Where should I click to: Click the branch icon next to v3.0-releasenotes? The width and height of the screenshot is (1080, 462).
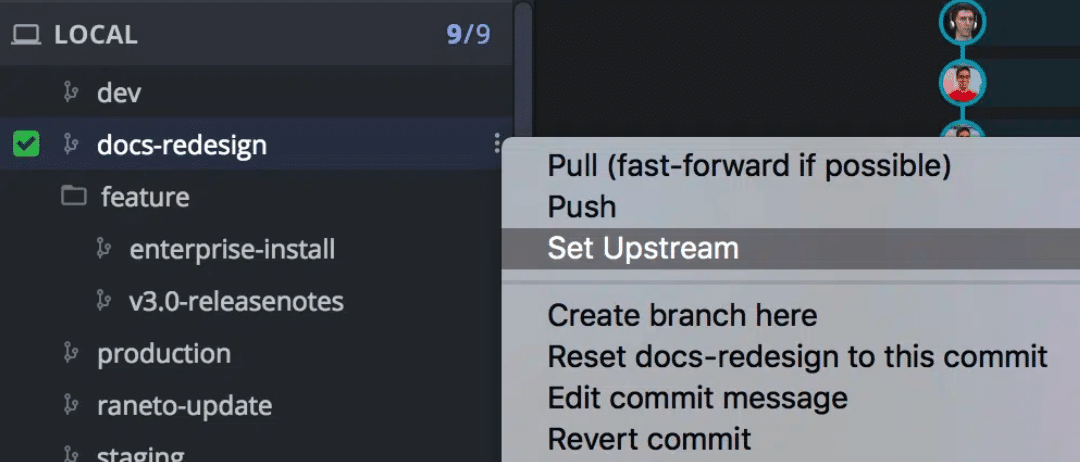[x=103, y=301]
